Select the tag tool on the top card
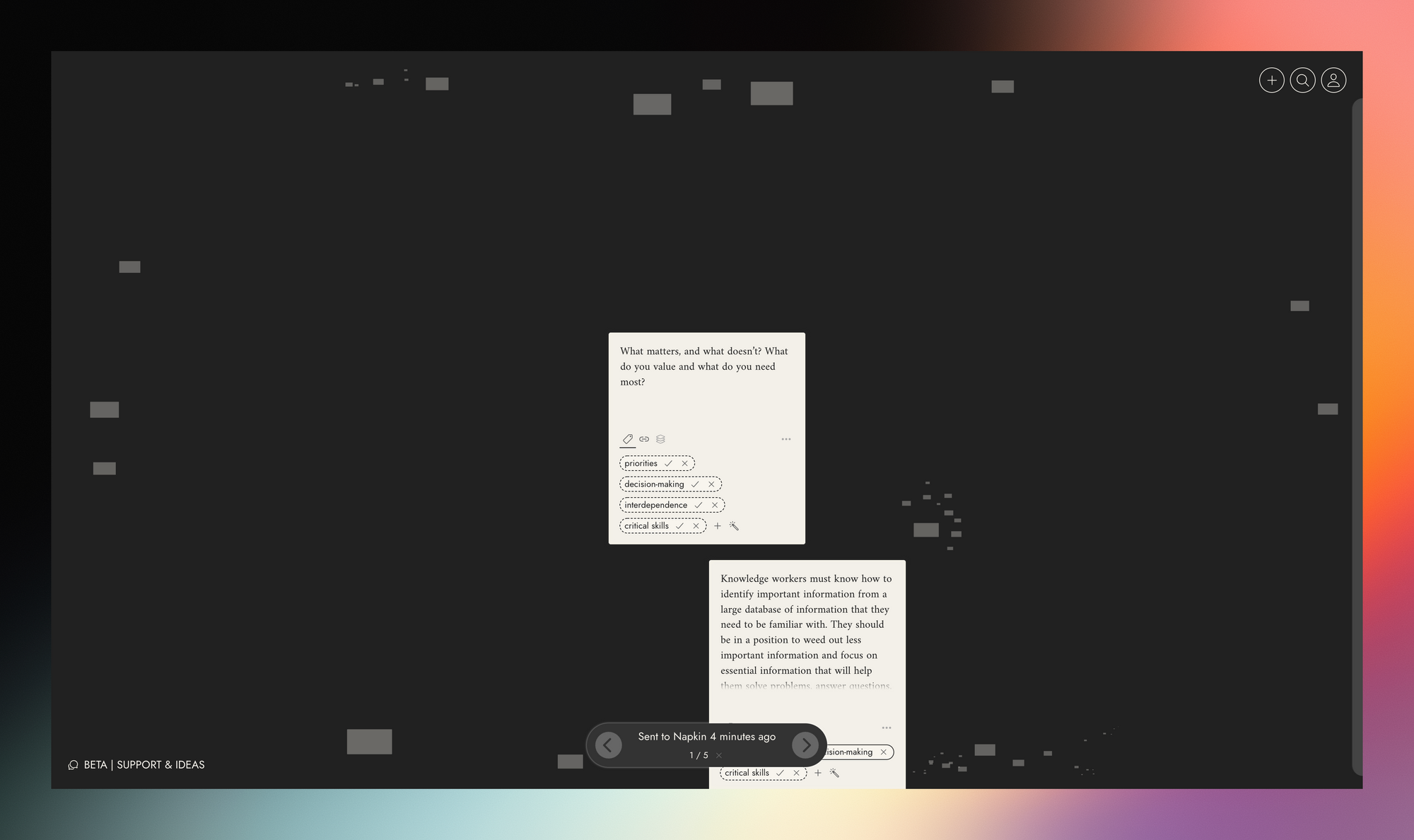1414x840 pixels. [627, 438]
